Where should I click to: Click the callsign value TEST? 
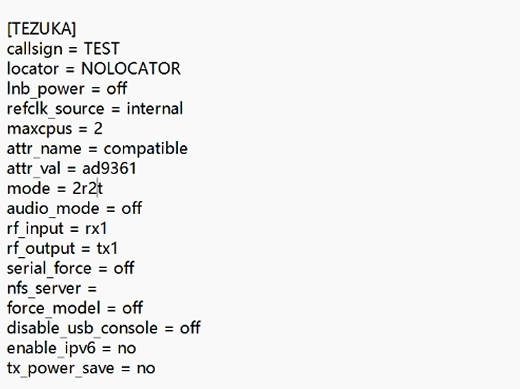(x=101, y=49)
